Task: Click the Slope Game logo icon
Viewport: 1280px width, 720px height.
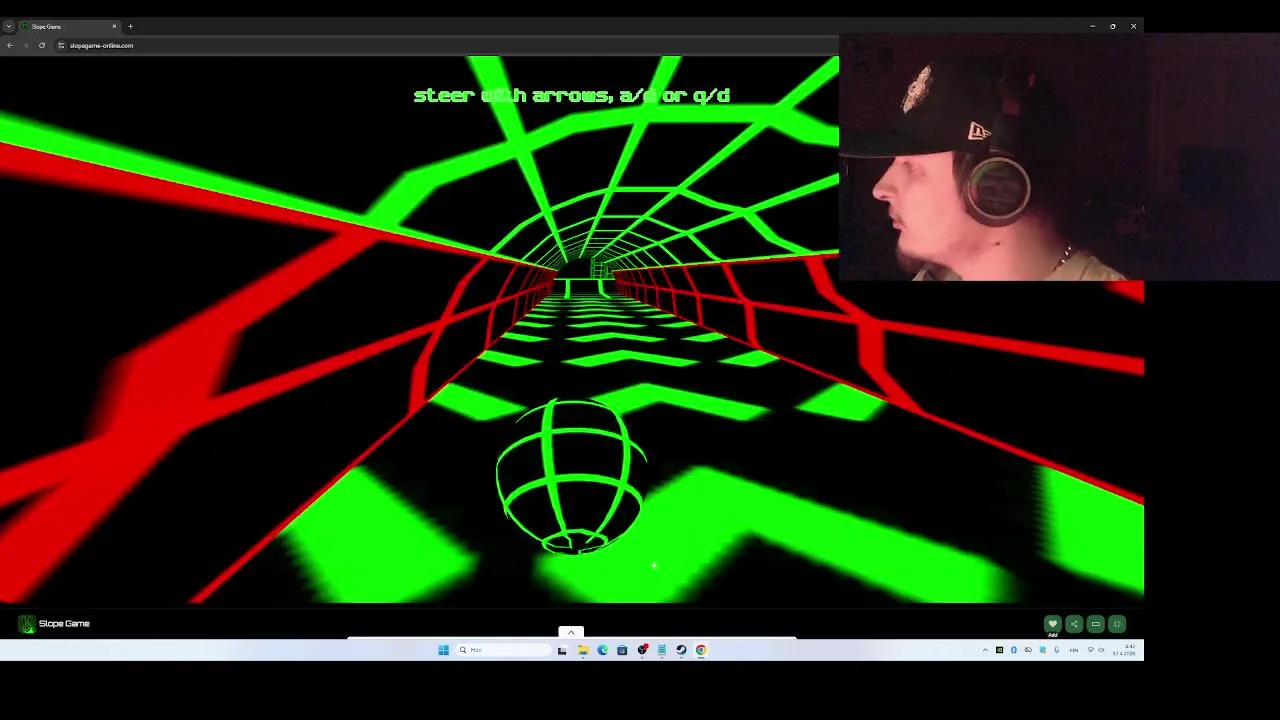Action: 27,624
